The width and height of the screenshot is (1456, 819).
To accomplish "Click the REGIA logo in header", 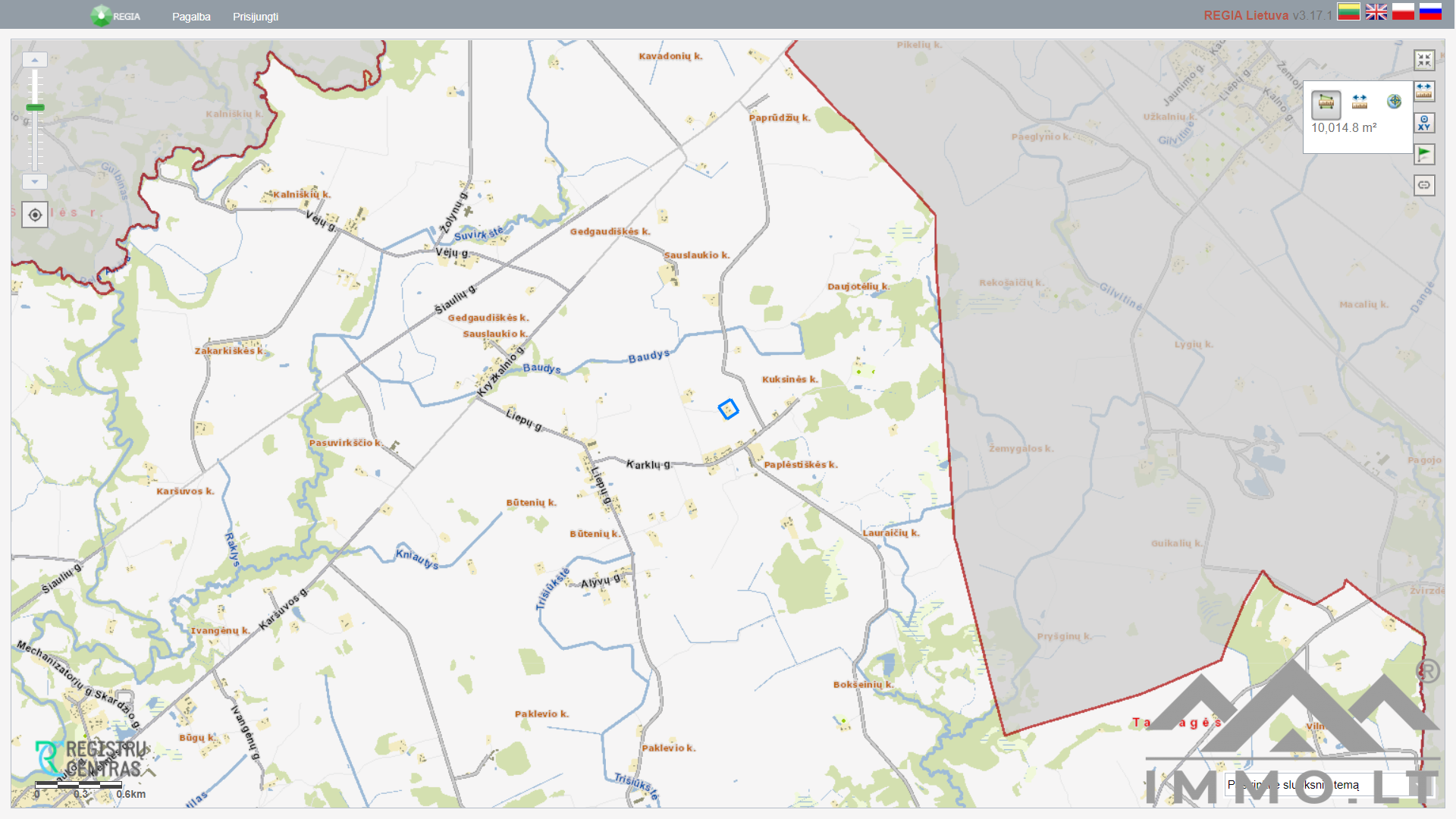I will (x=115, y=16).
